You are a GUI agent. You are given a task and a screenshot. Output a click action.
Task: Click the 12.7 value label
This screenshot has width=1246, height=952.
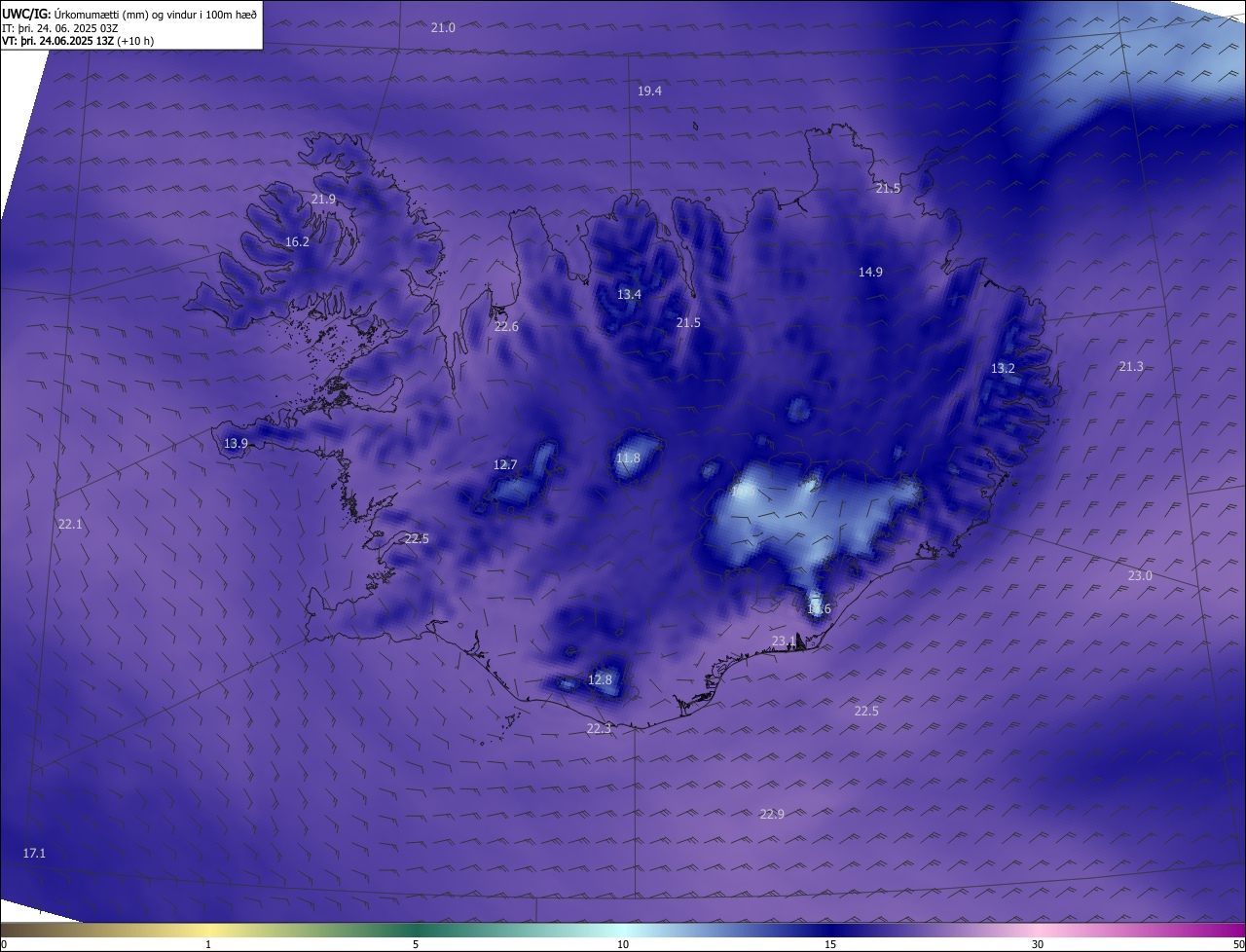point(505,464)
